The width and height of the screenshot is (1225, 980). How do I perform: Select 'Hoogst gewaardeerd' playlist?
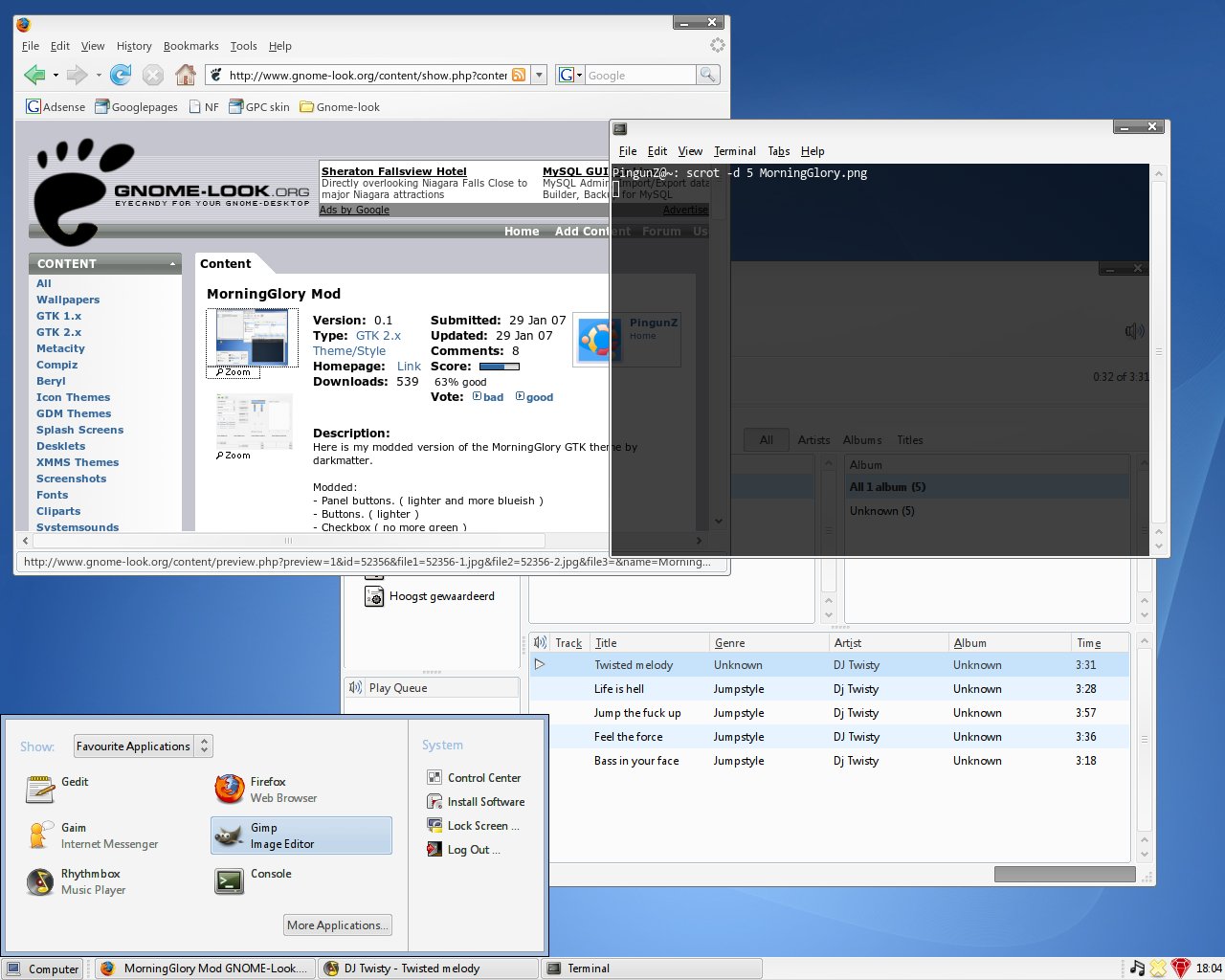pos(431,596)
